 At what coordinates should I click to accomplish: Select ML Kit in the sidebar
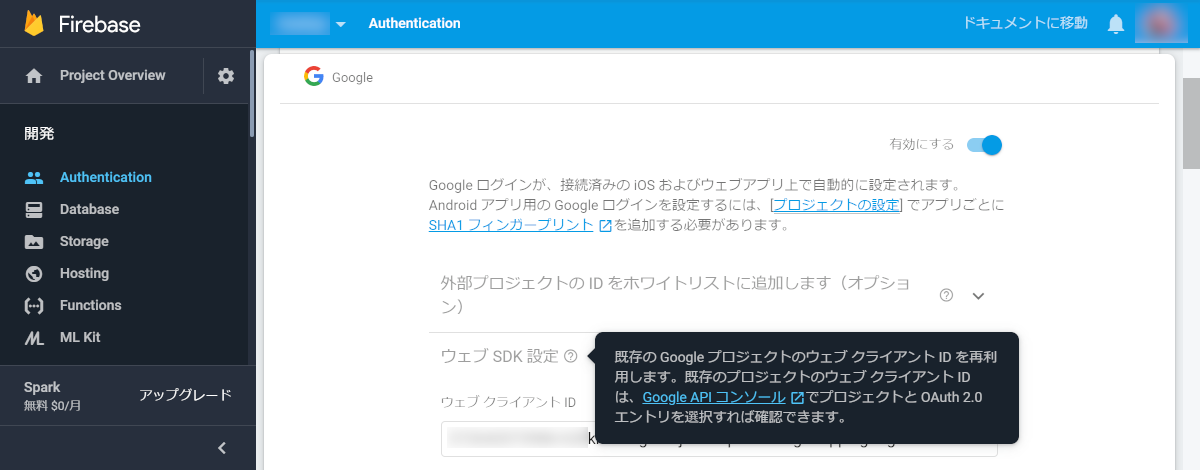[x=80, y=337]
